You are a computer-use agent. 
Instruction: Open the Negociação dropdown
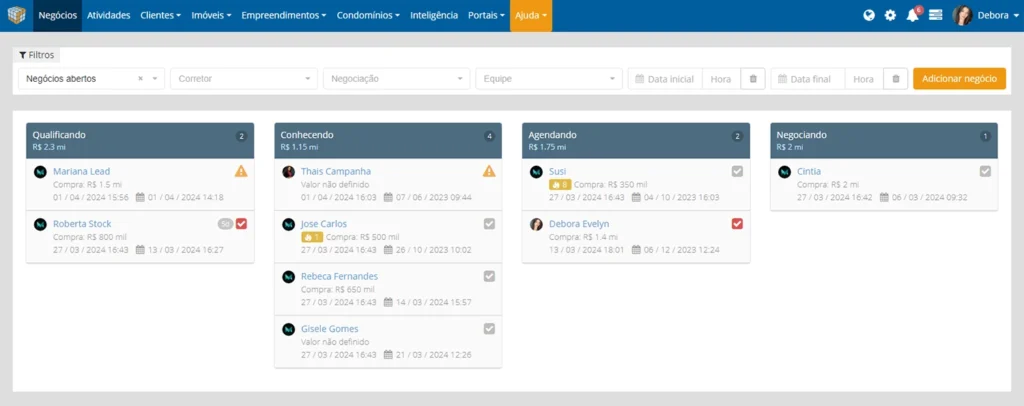[396, 79]
